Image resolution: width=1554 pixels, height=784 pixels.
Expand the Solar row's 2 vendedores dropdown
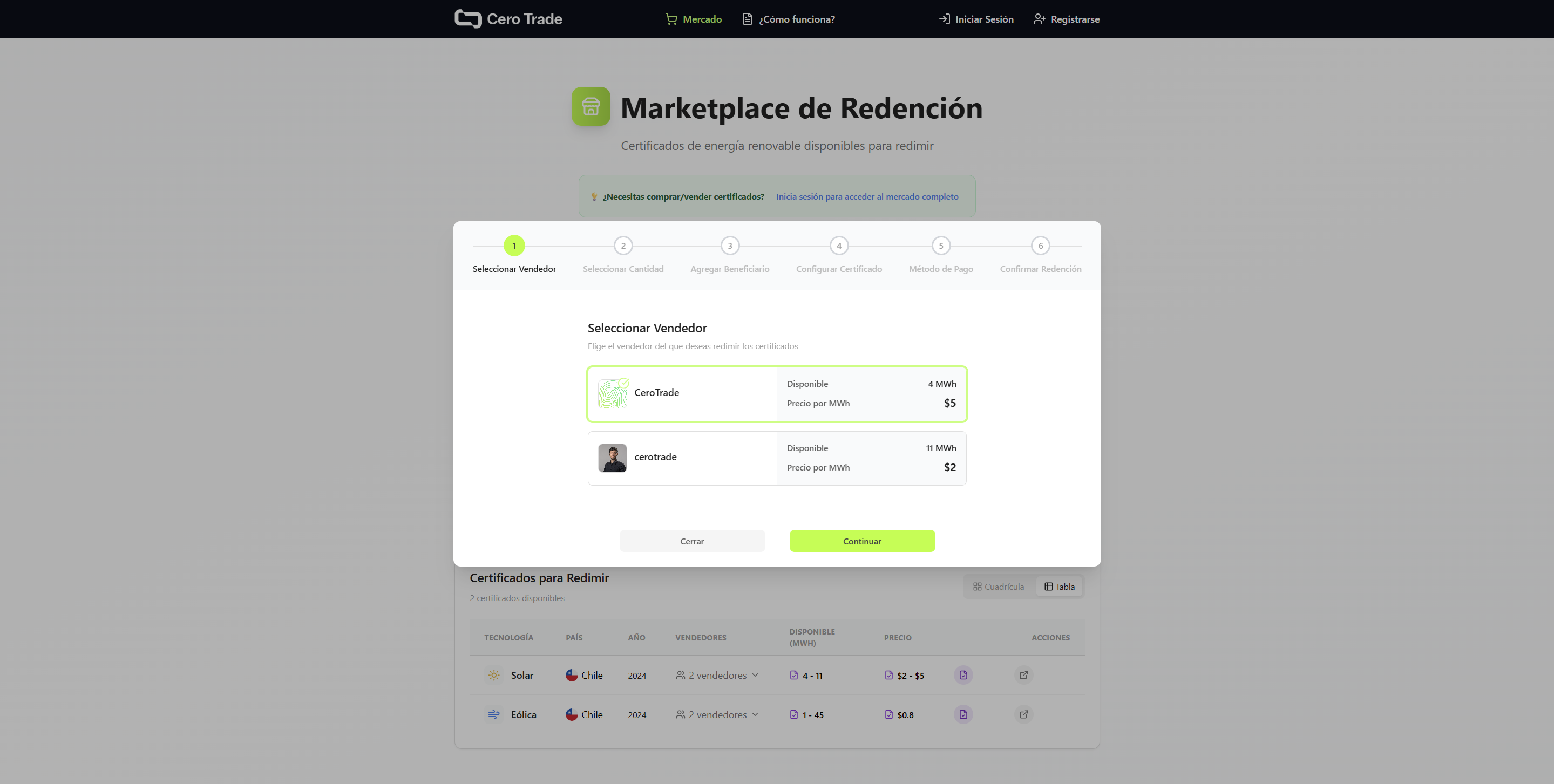[x=717, y=676]
